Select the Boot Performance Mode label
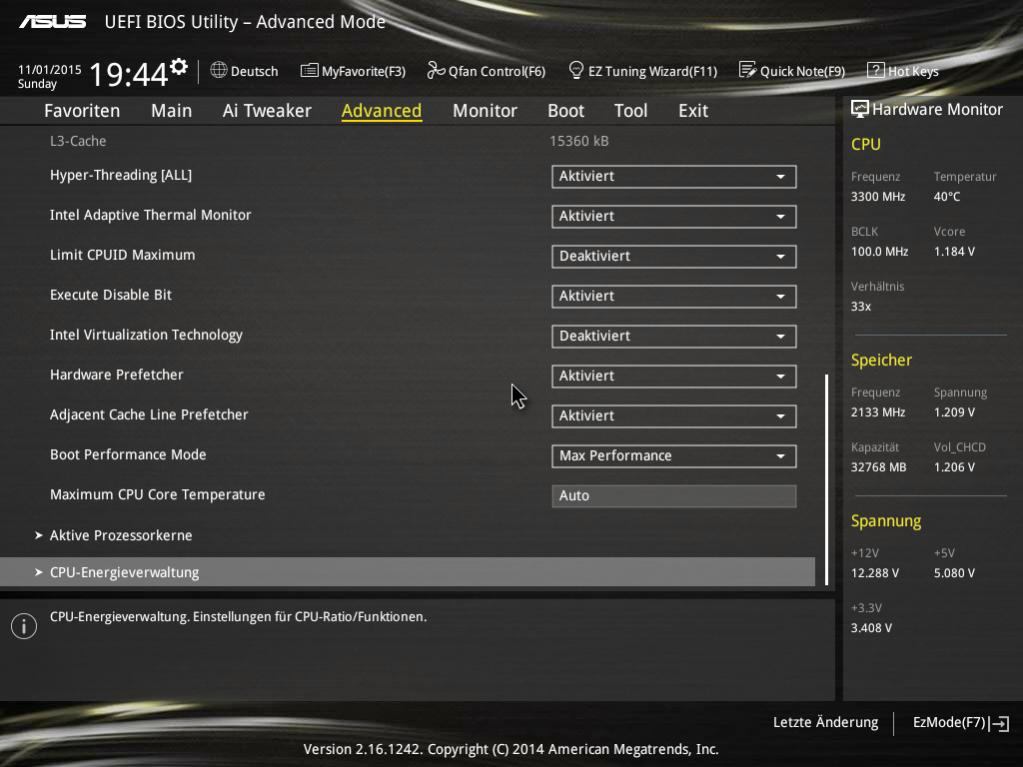This screenshot has height=767, width=1023. pyautogui.click(x=128, y=455)
